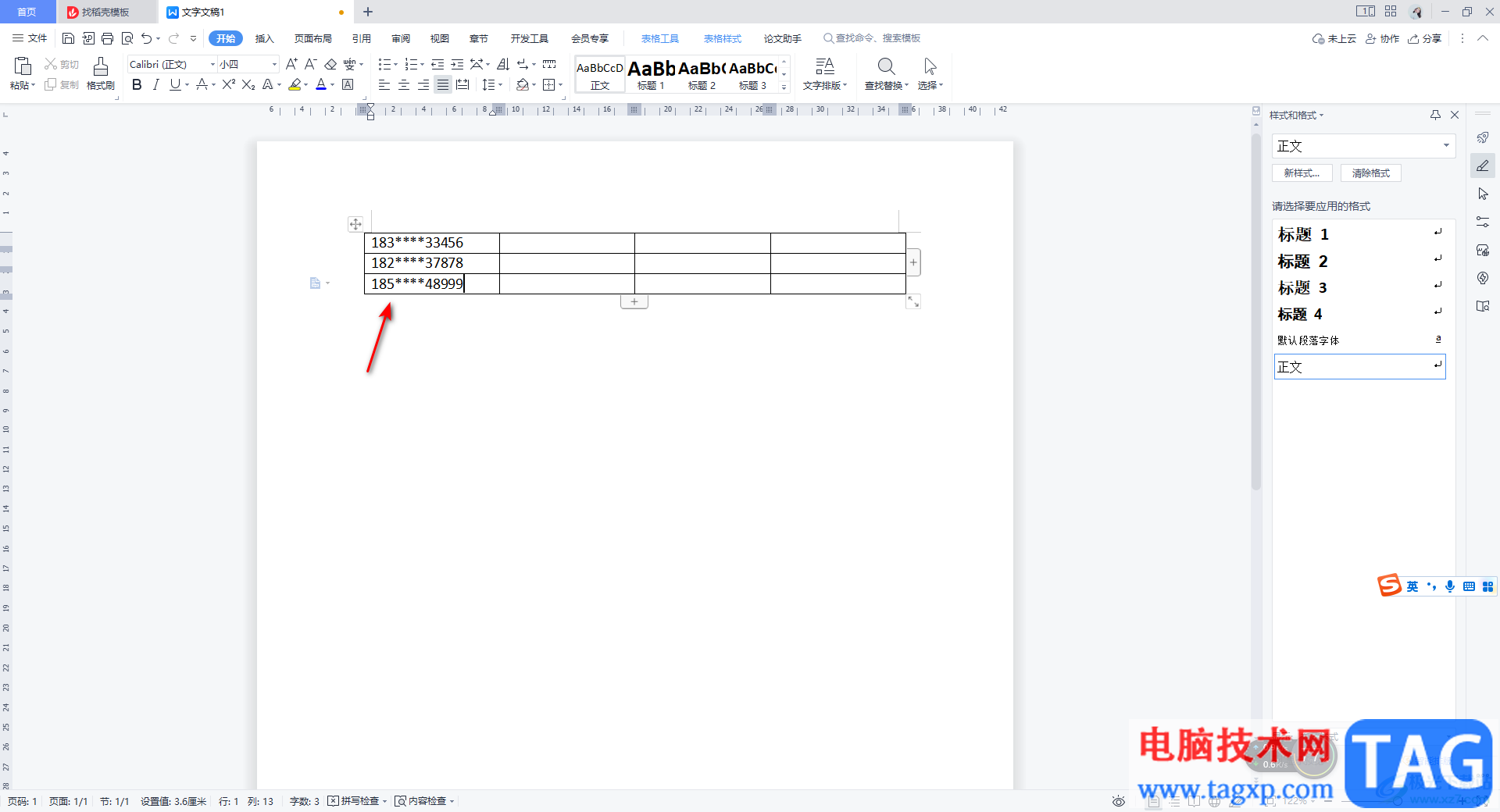Open the 表格样式 tab
Viewport: 1500px width, 812px height.
pyautogui.click(x=723, y=38)
